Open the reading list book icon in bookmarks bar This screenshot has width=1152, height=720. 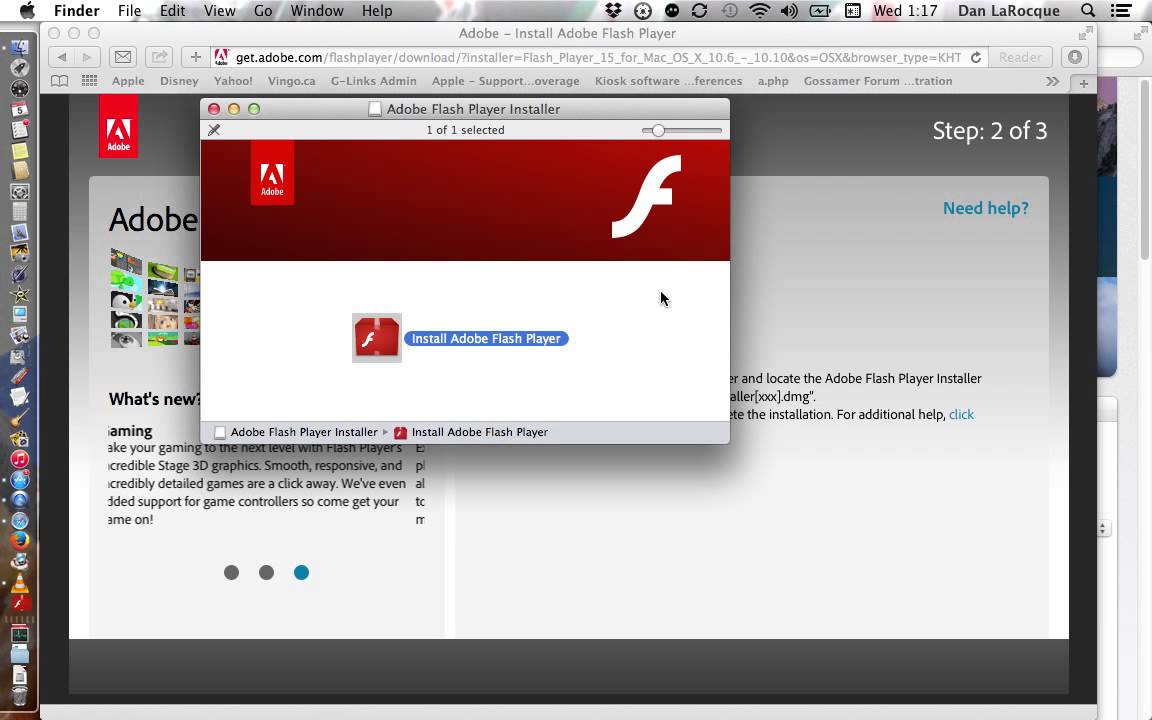point(60,82)
